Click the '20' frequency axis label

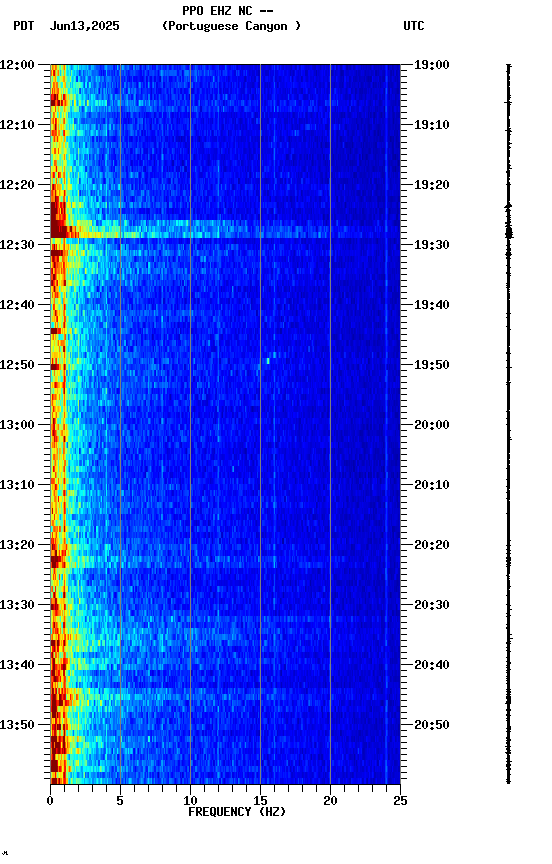(330, 801)
